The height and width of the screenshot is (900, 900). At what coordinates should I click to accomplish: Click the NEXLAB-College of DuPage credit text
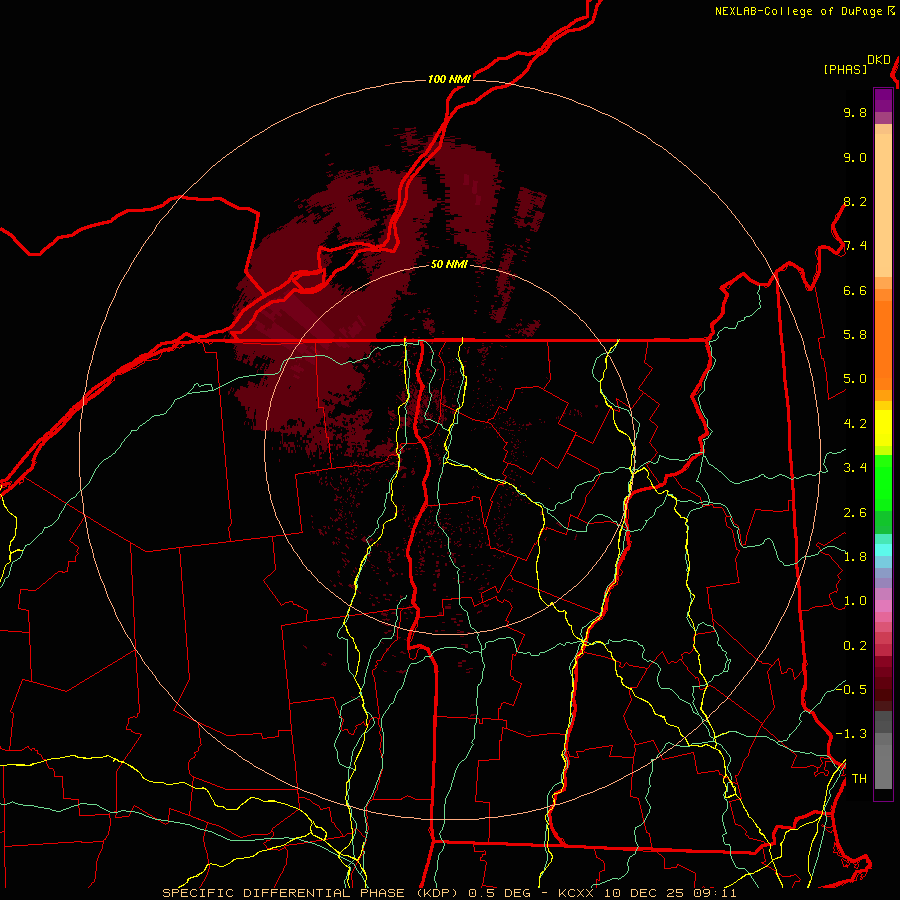coord(798,11)
